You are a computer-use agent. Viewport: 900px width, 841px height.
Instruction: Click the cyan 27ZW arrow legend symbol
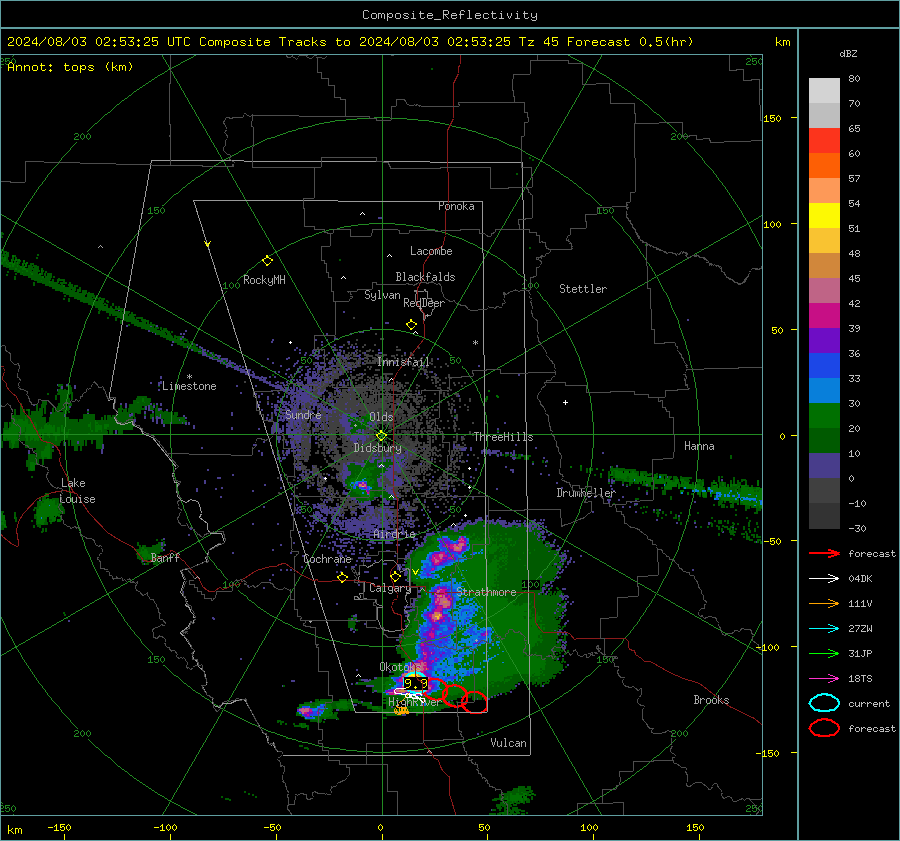[824, 629]
